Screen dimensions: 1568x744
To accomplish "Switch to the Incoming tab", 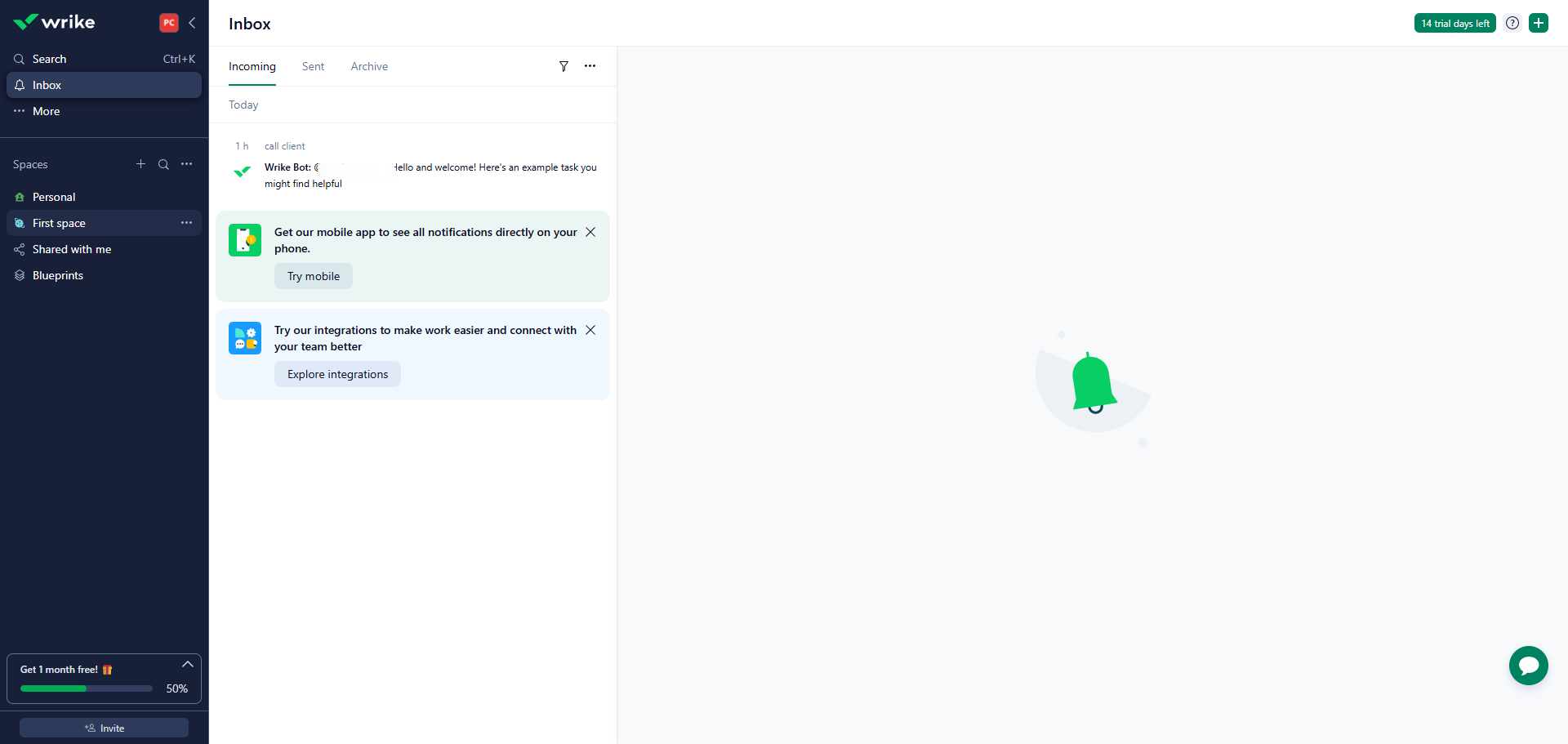I will coord(252,66).
